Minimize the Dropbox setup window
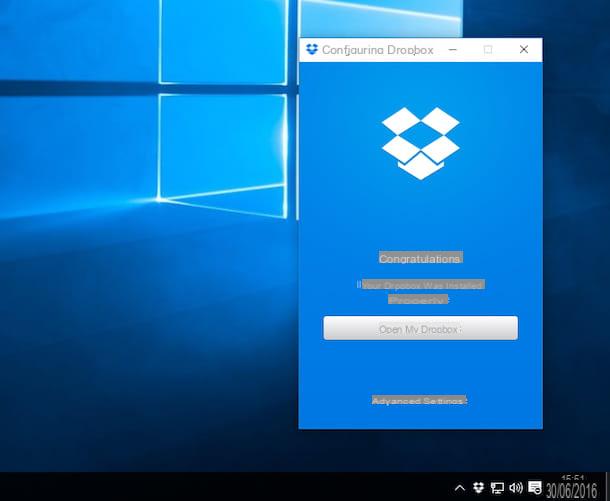 point(452,49)
